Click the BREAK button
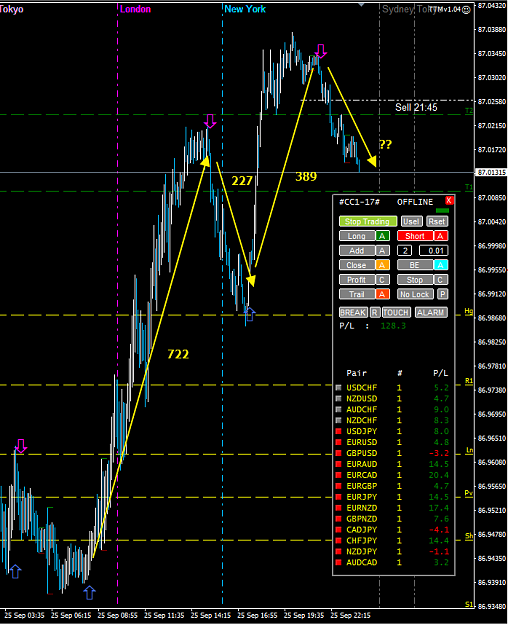The image size is (508, 625). point(353,312)
